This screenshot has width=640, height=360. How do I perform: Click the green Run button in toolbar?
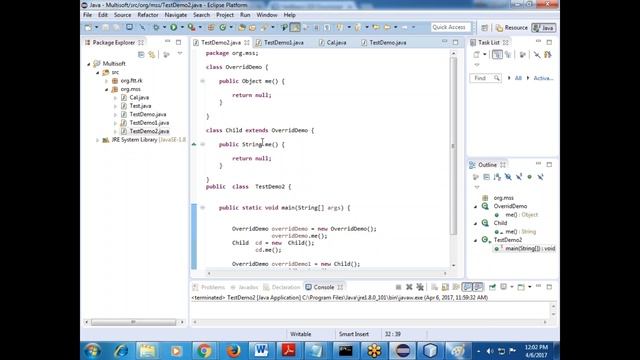(174, 27)
